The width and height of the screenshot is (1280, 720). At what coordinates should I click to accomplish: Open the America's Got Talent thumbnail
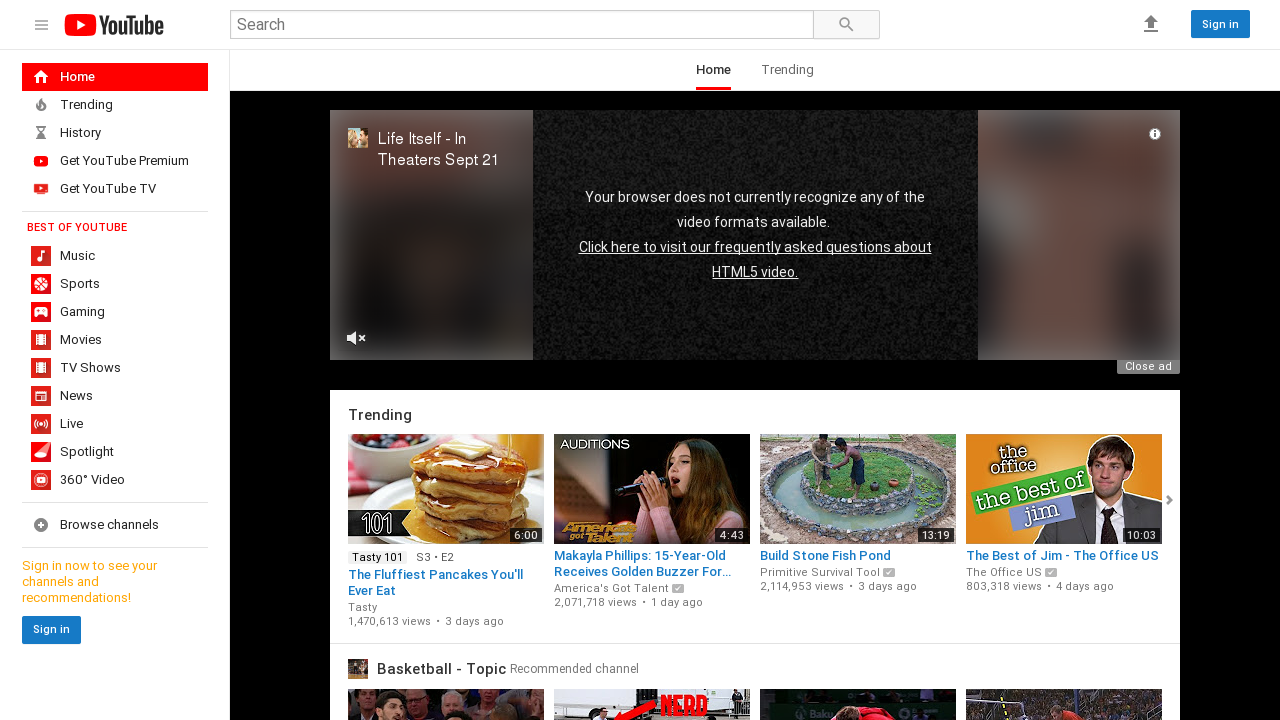coord(652,489)
